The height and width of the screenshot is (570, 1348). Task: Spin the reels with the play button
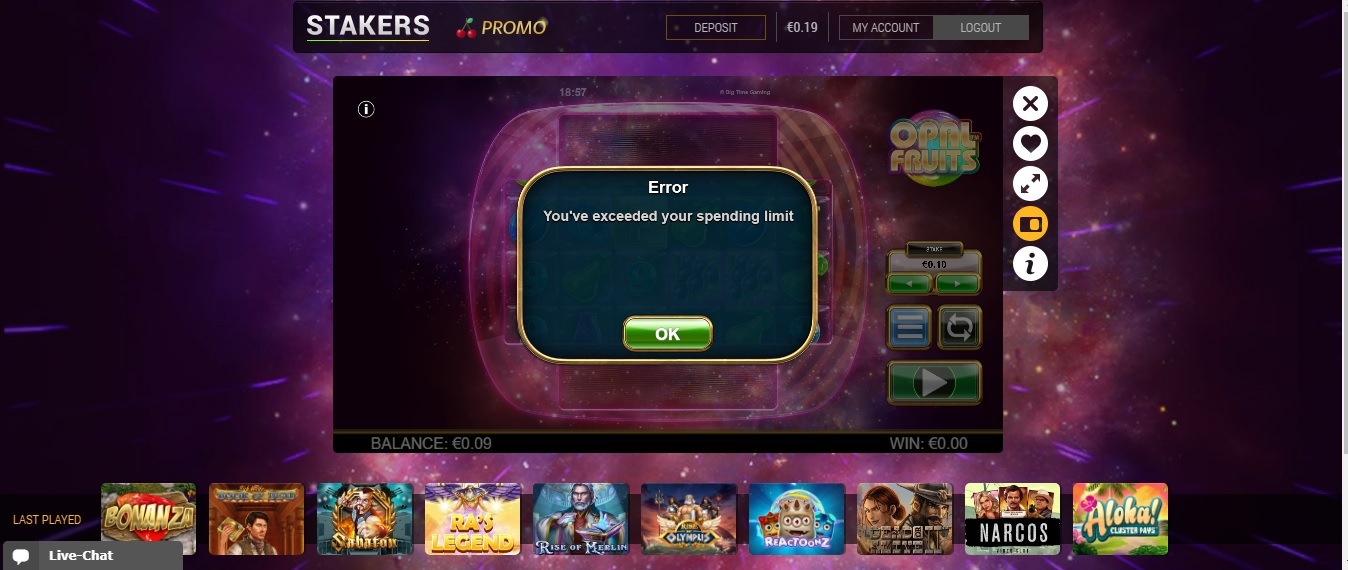click(935, 382)
